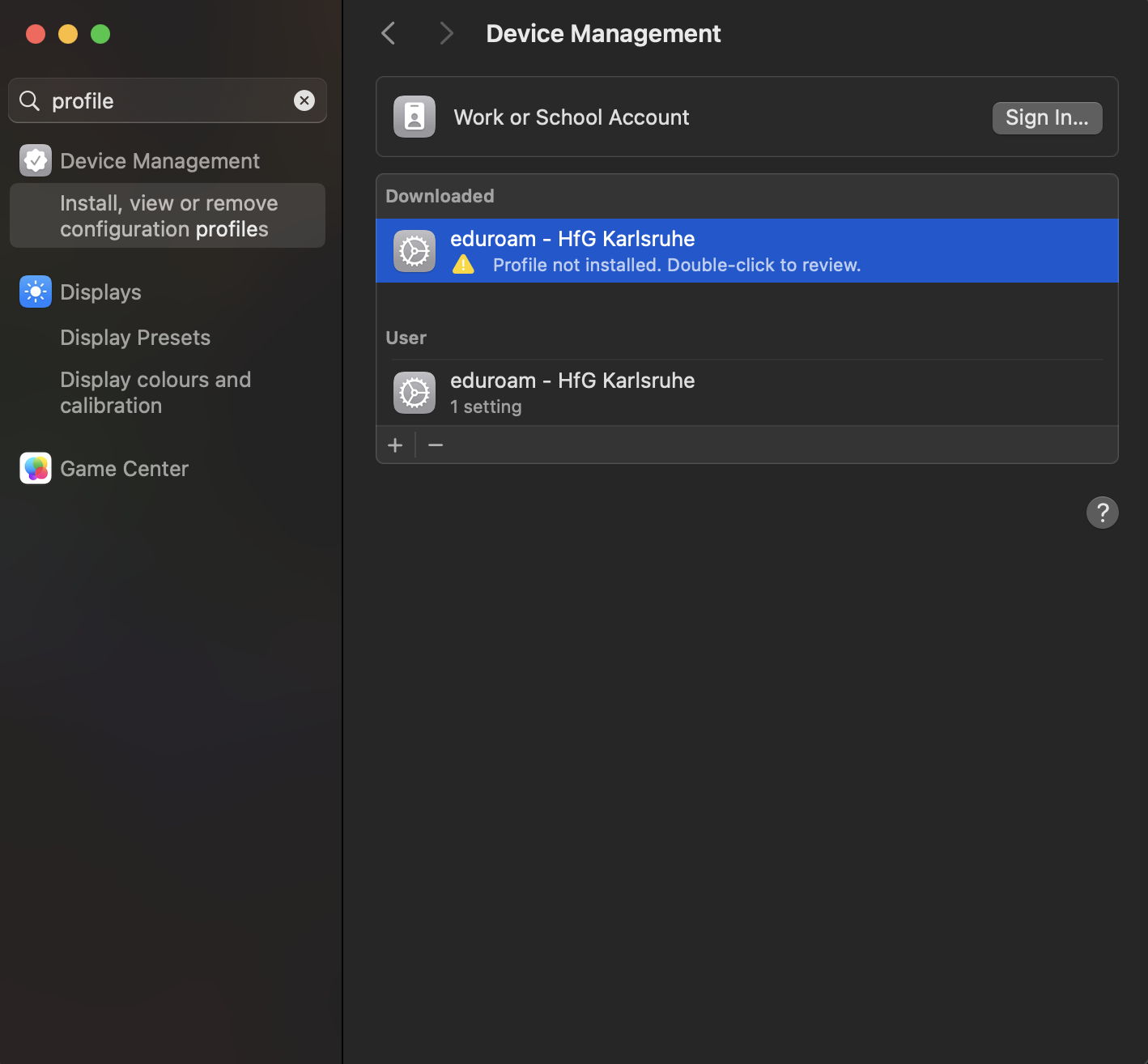Open Device Management in the sidebar

159,160
